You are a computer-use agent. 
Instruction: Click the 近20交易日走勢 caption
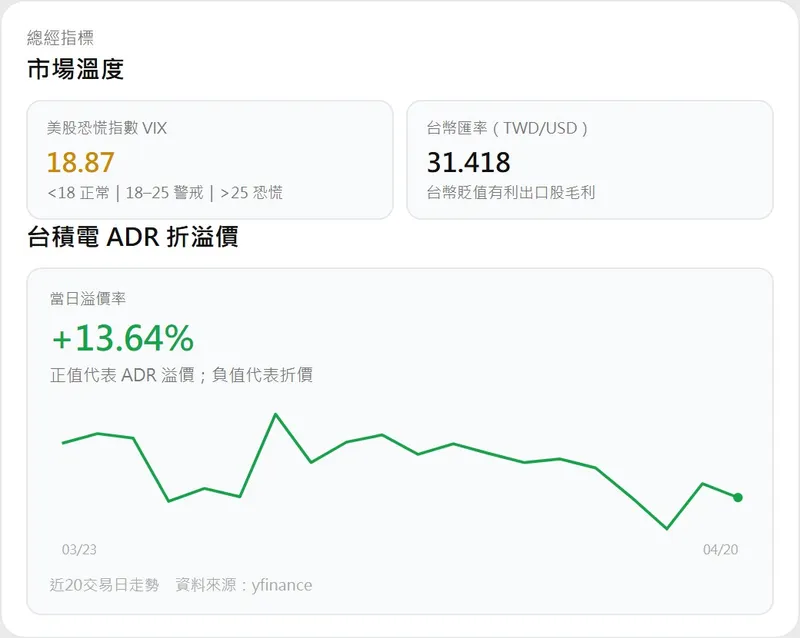coord(105,585)
